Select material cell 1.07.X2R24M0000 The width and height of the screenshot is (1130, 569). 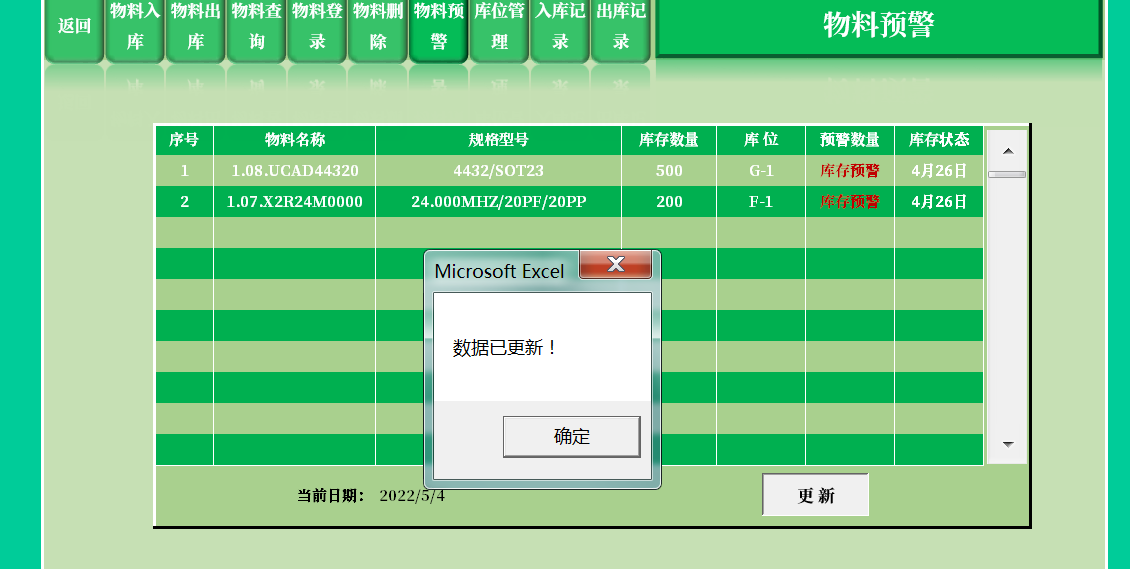pos(295,202)
